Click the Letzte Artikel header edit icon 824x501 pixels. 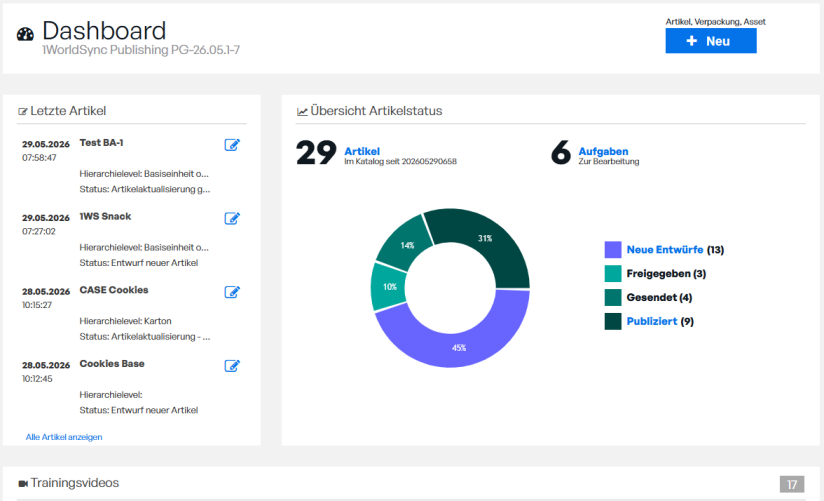[23, 111]
